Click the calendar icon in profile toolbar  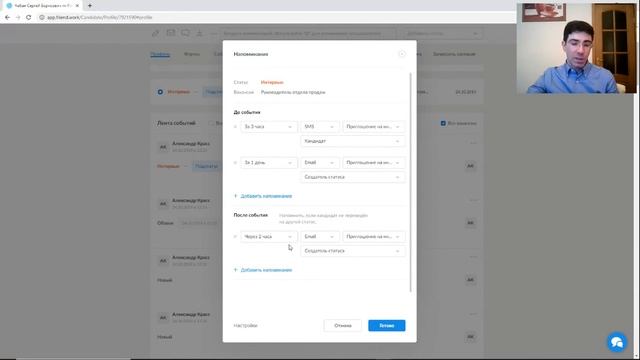(x=171, y=33)
